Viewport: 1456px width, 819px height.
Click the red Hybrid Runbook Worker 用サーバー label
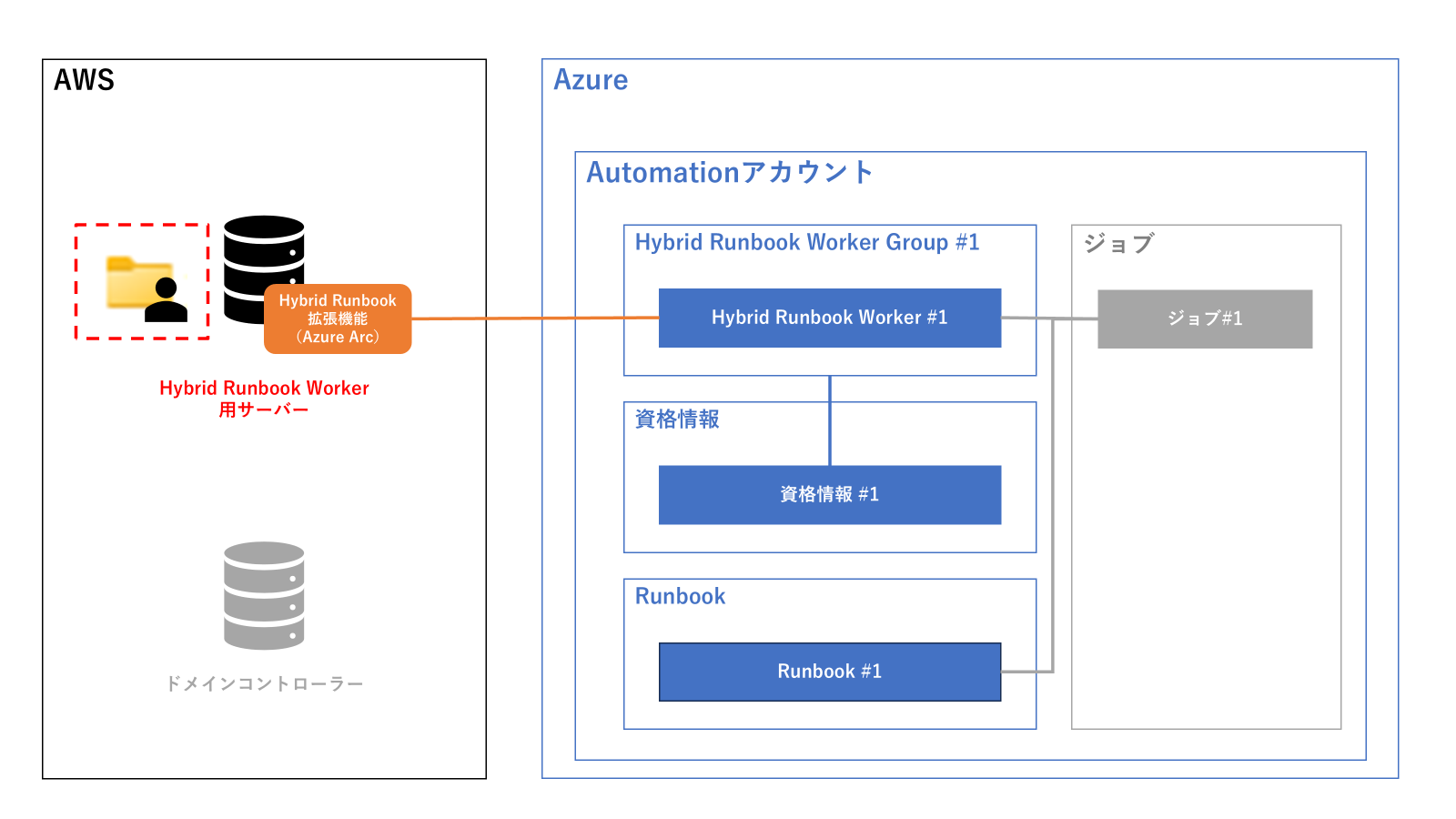(263, 398)
